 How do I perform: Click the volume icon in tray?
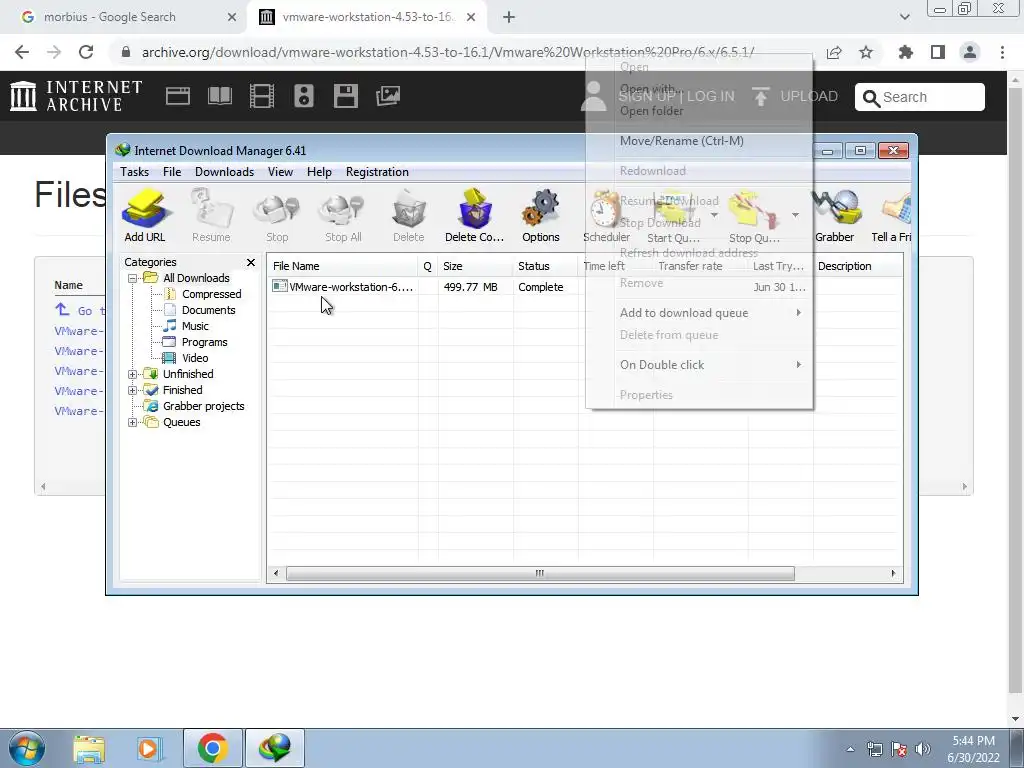(x=923, y=749)
